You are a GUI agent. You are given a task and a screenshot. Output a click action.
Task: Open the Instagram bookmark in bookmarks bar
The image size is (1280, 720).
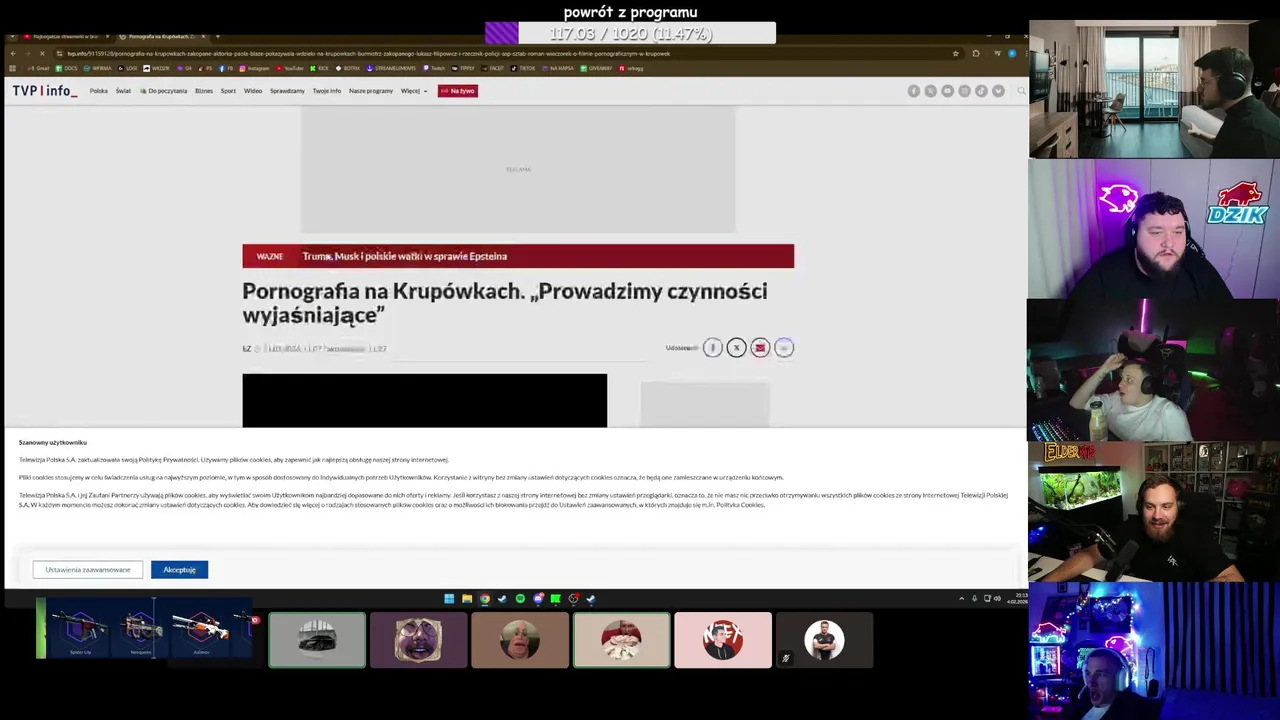(255, 68)
